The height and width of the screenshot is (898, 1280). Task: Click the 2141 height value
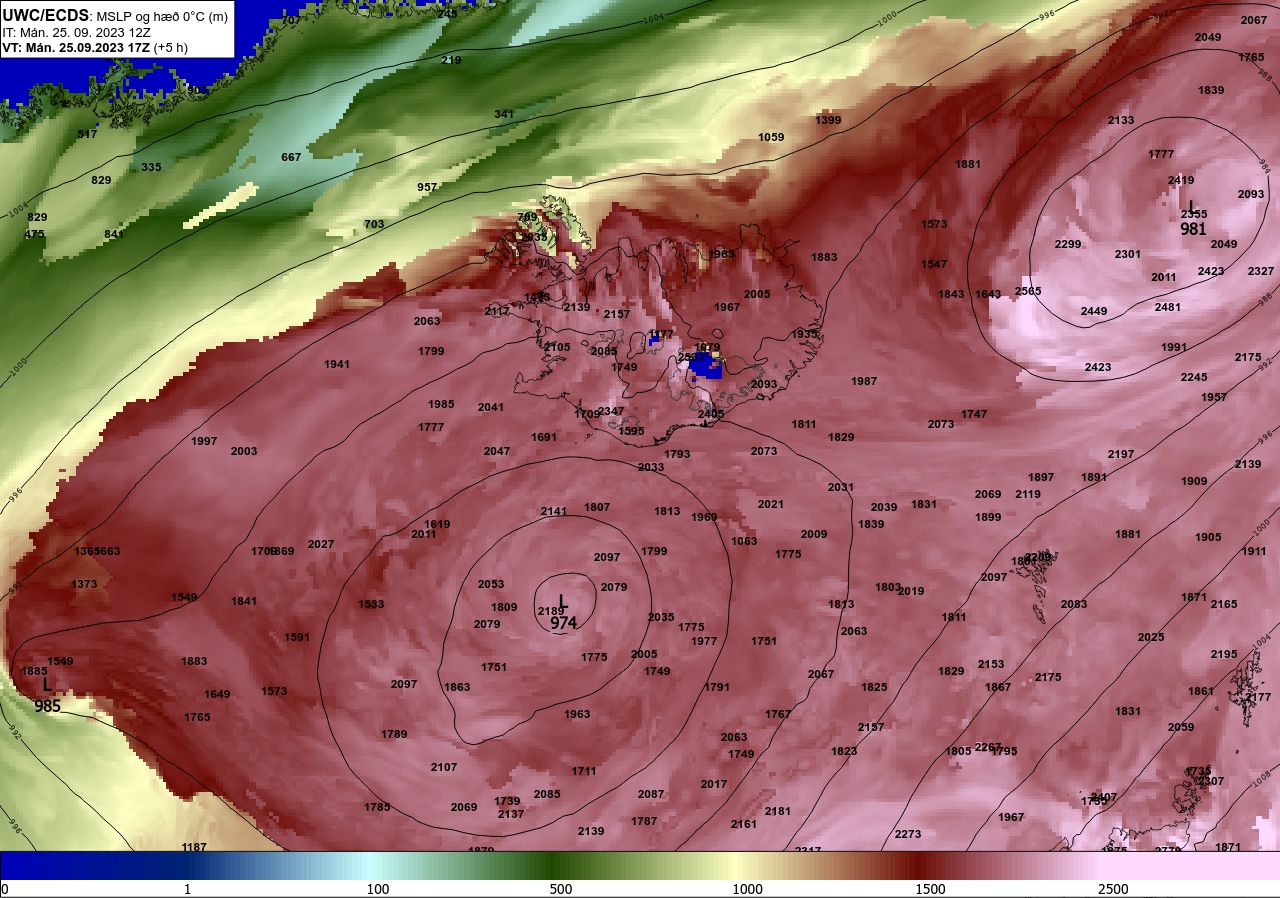click(554, 511)
